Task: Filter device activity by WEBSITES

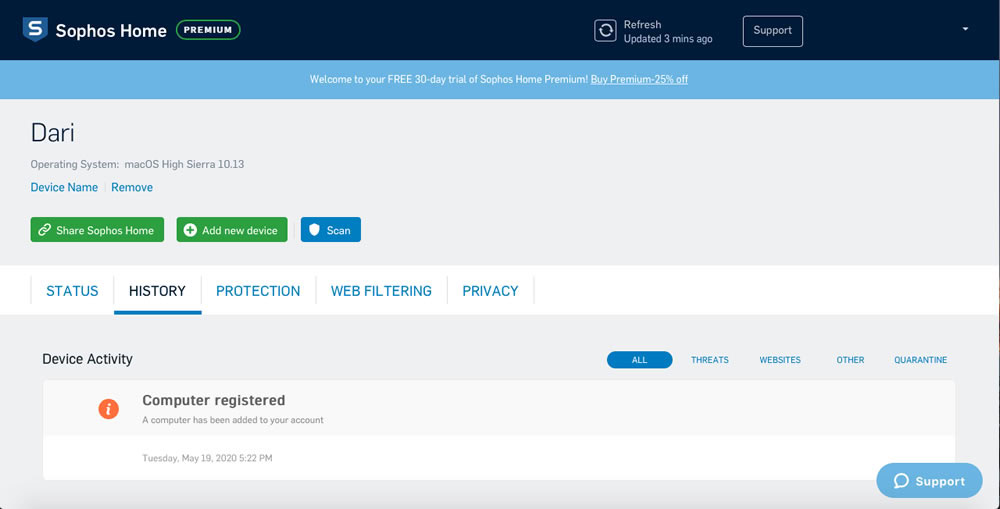Action: pyautogui.click(x=780, y=360)
